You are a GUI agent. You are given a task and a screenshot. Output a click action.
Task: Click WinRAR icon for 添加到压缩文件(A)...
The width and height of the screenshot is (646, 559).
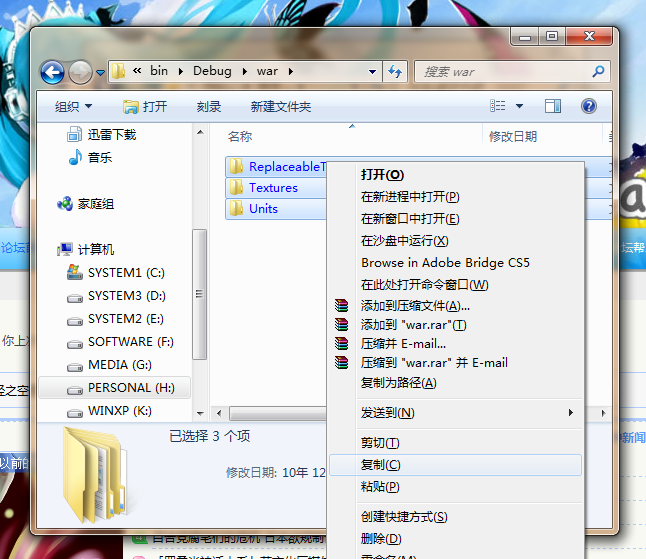(x=342, y=305)
